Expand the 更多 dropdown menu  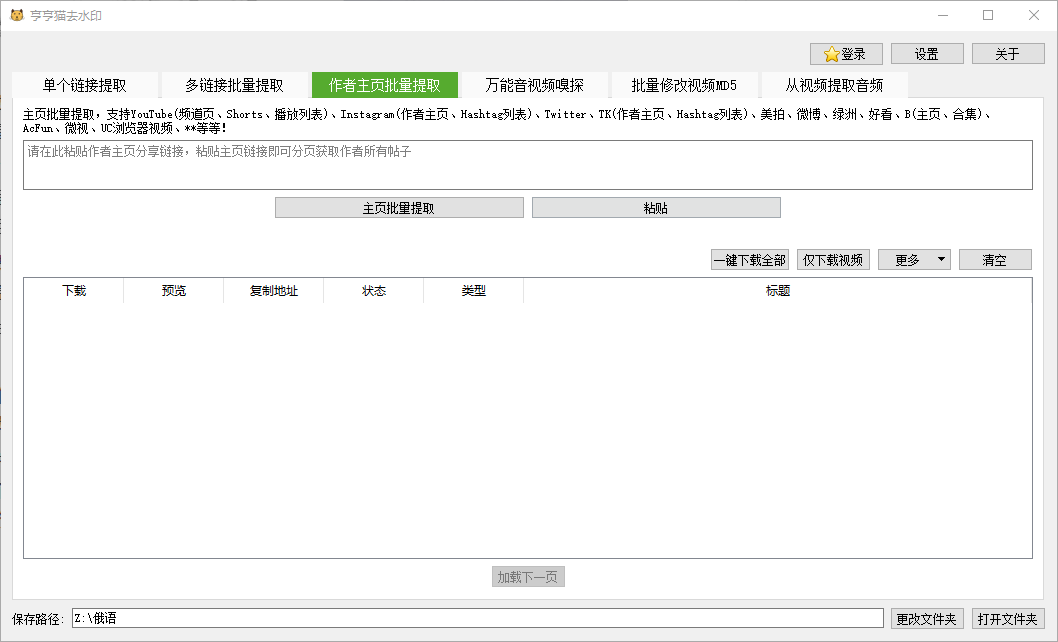pos(913,258)
